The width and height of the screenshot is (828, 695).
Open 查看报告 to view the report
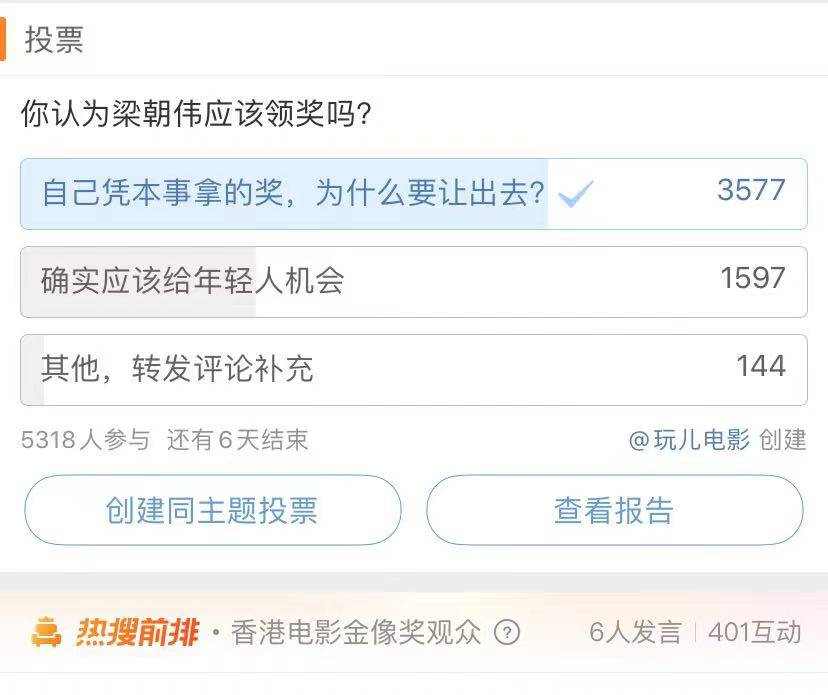click(x=614, y=510)
